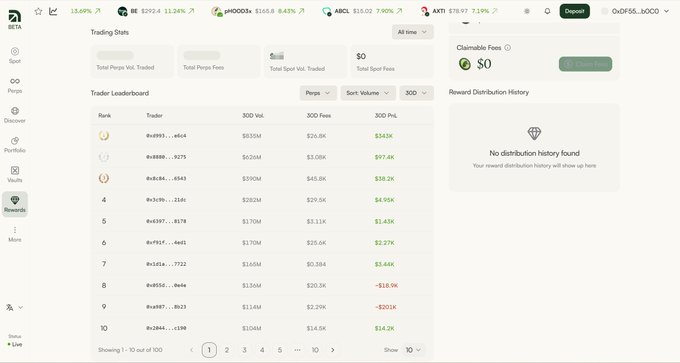
Task: Click trader address 0x055d...0e4e
Action: click(166, 285)
